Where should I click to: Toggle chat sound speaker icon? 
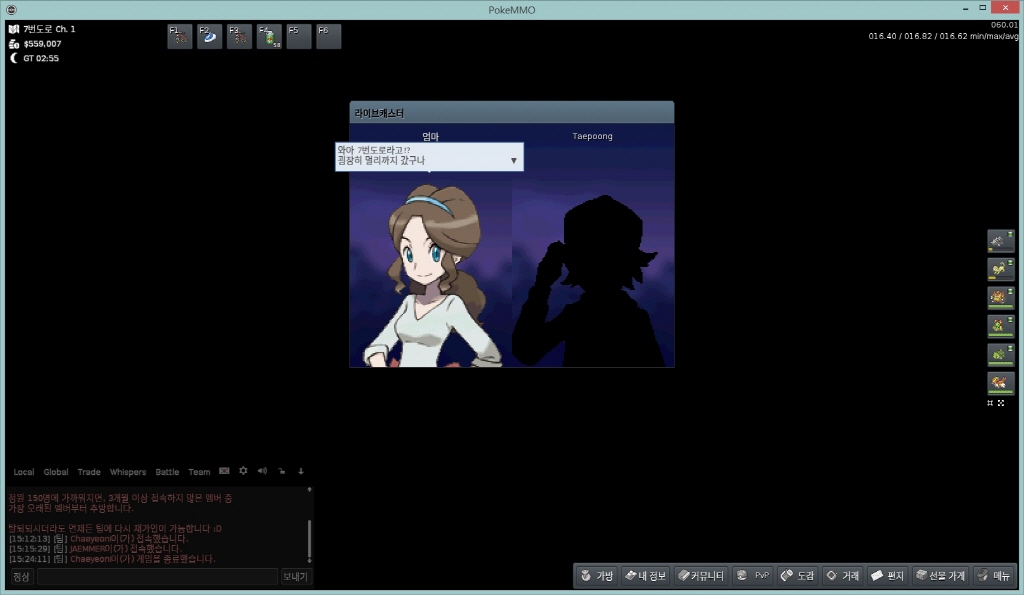coord(262,471)
